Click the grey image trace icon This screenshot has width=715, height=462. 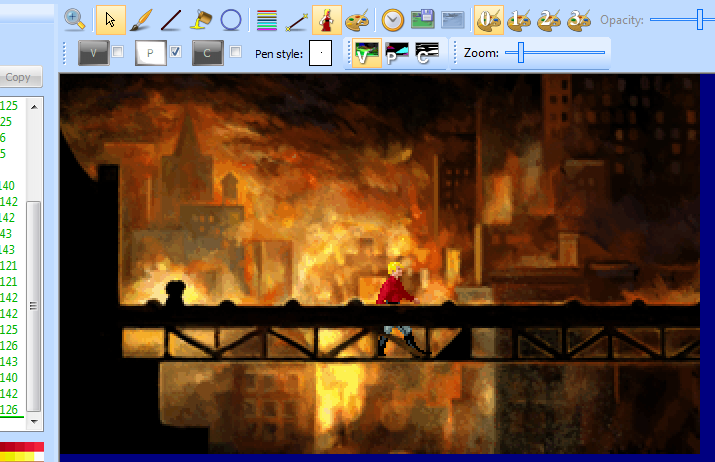pyautogui.click(x=453, y=21)
